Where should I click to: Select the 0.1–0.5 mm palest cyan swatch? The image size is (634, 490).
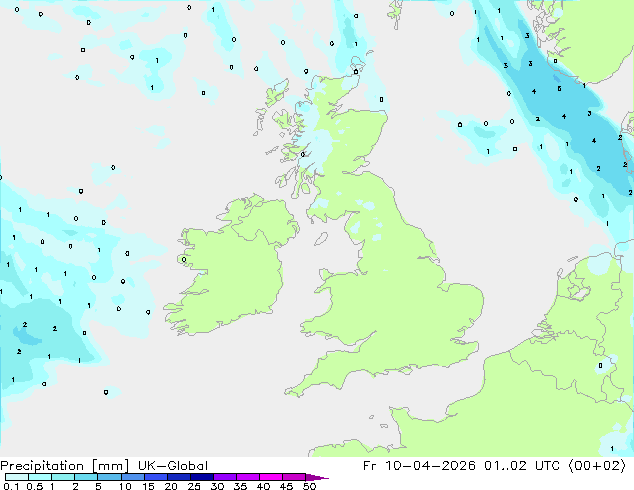(x=17, y=477)
